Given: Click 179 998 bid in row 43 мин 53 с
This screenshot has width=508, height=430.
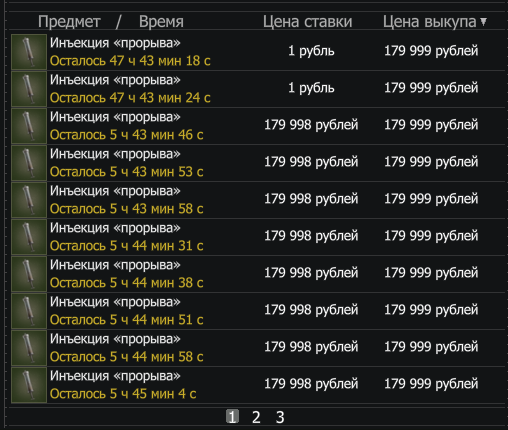Looking at the screenshot, I should pyautogui.click(x=311, y=162).
